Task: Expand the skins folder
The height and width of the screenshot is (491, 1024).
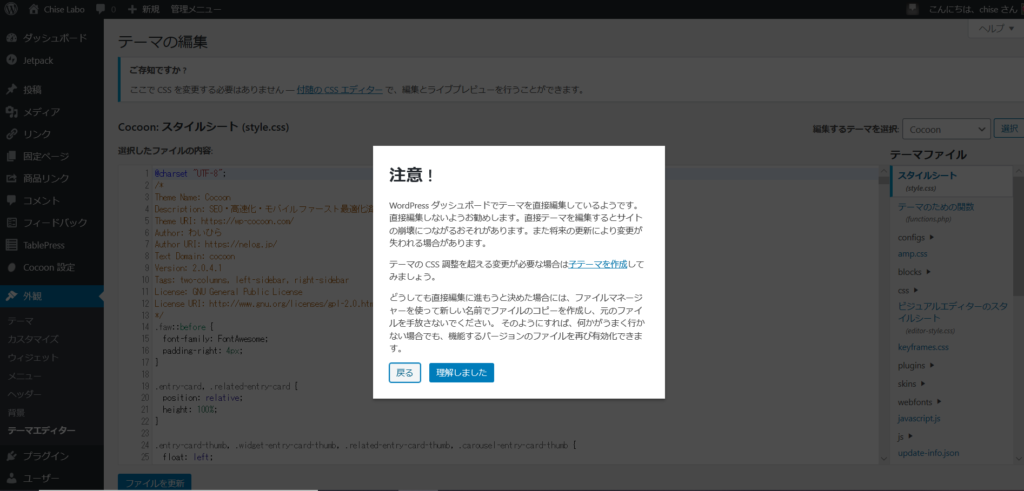Action: (x=912, y=383)
